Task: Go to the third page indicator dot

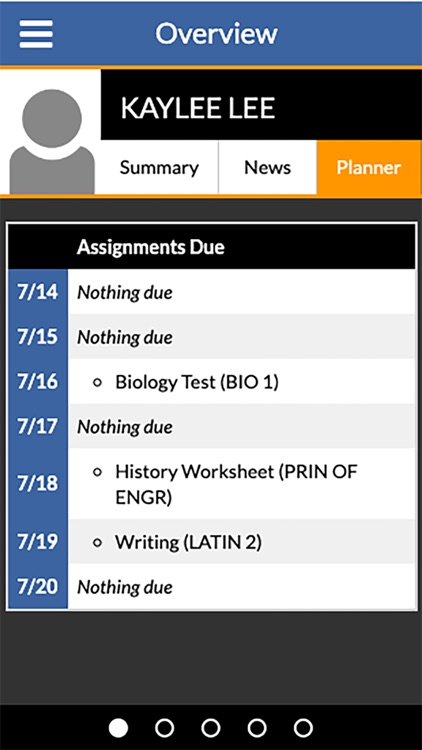Action: pyautogui.click(x=211, y=728)
